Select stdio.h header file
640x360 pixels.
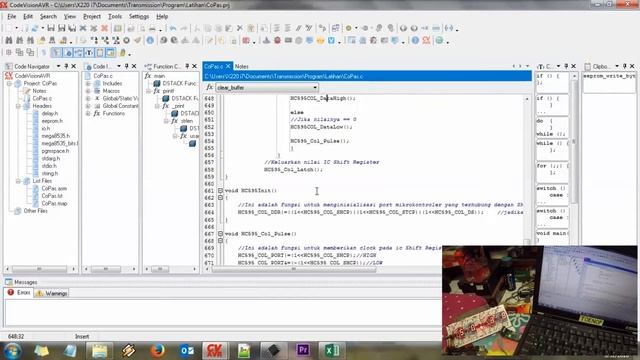pos(49,166)
